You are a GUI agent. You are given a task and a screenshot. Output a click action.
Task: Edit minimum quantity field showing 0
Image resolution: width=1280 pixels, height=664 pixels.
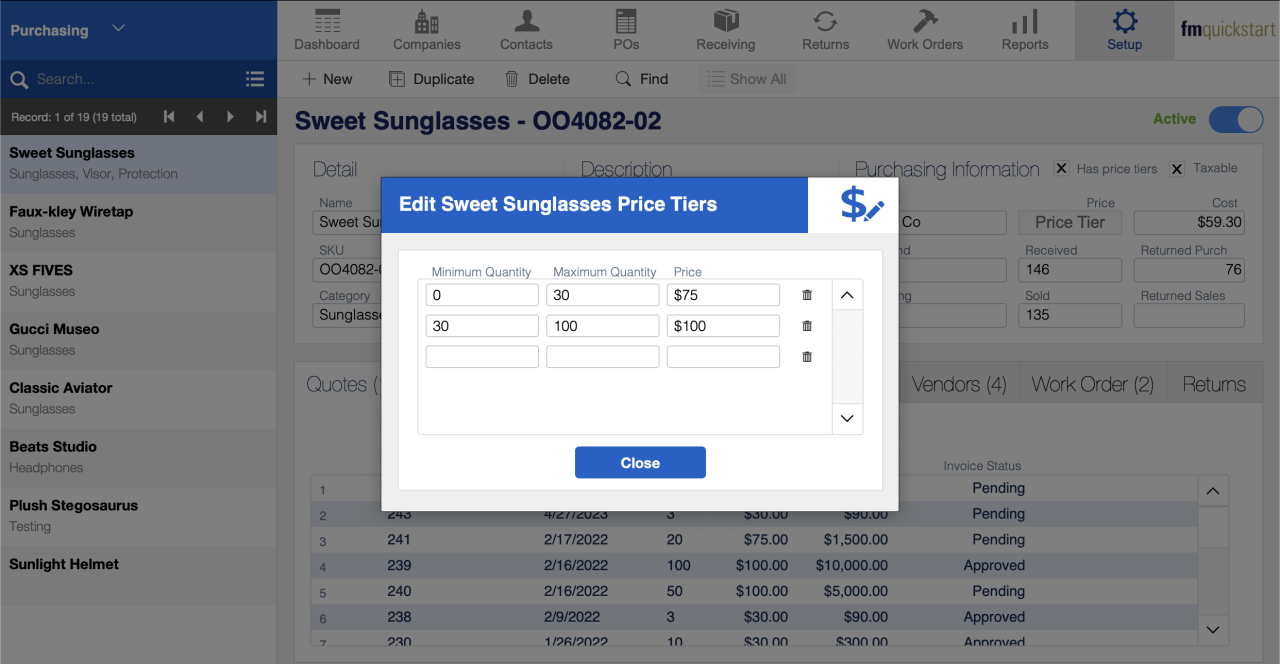[482, 295]
